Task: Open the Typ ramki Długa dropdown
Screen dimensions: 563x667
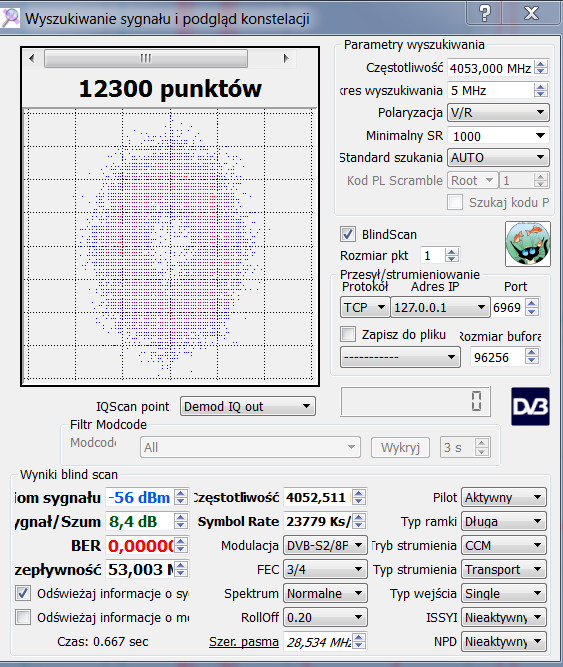Action: pos(504,521)
